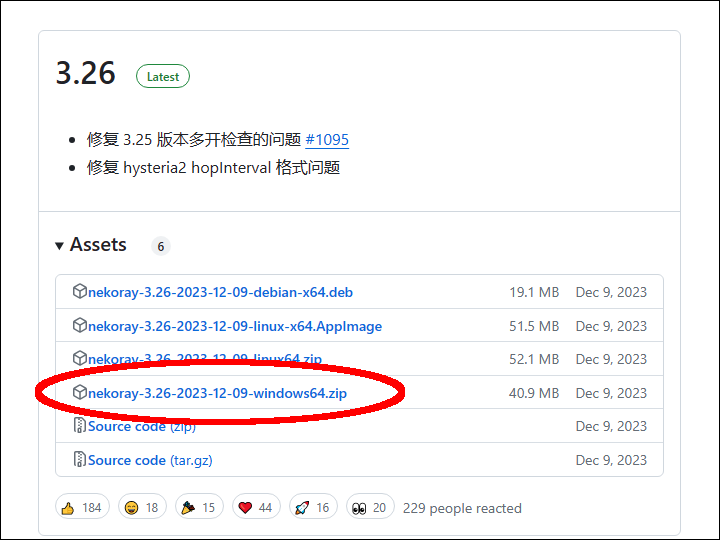
Task: Download nekoray debian-x64.deb file
Action: coord(220,292)
